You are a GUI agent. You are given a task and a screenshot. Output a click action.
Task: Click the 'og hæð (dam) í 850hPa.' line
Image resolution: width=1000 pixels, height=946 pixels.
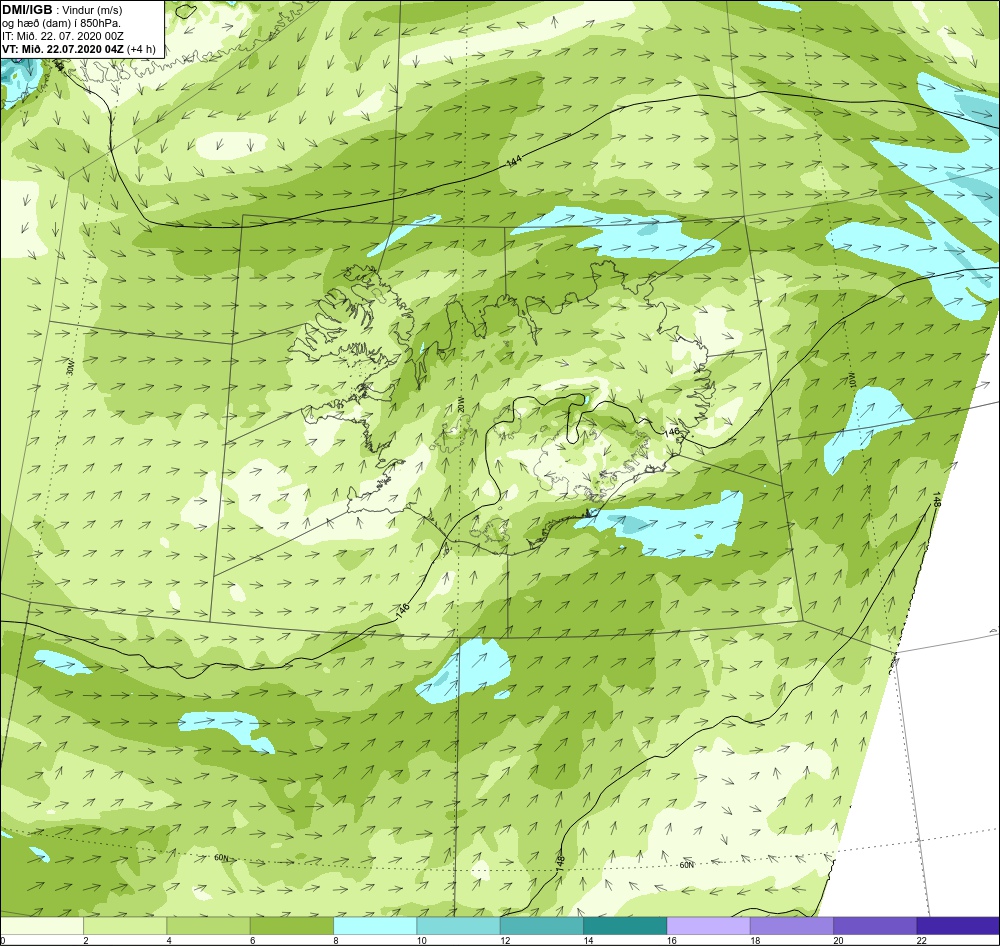[x=61, y=24]
